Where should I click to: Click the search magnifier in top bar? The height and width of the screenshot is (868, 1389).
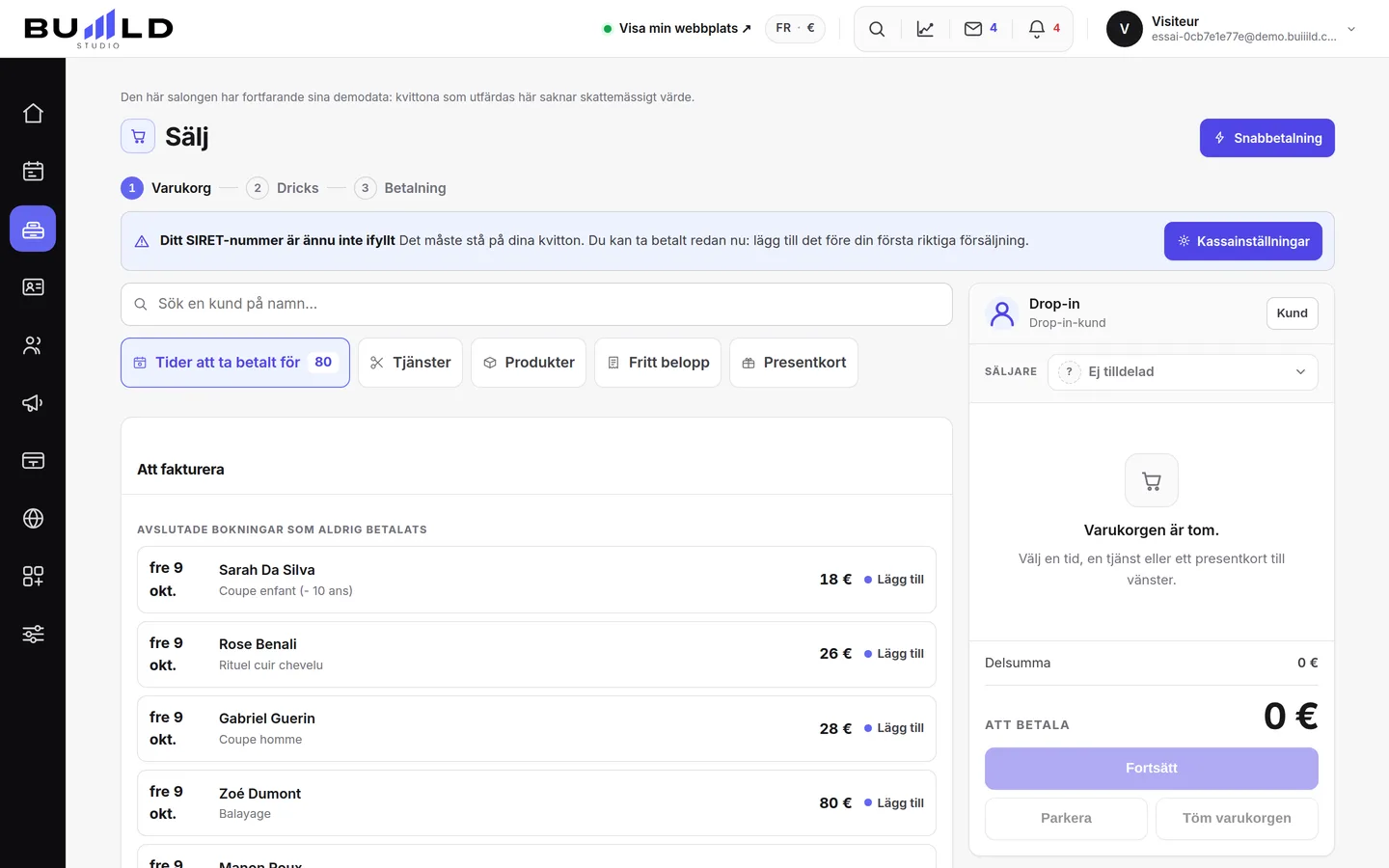click(x=877, y=29)
